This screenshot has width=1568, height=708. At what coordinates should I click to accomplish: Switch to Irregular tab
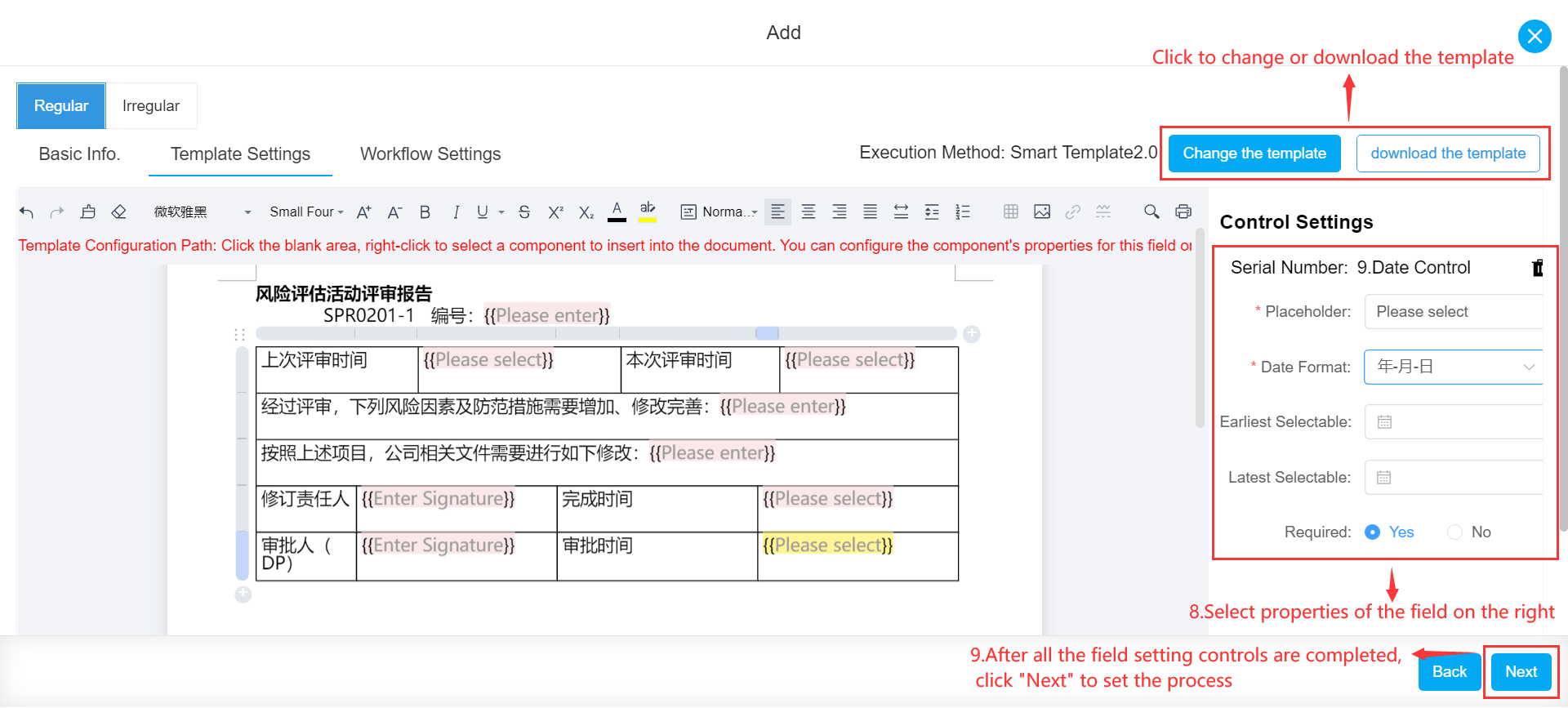(x=151, y=106)
